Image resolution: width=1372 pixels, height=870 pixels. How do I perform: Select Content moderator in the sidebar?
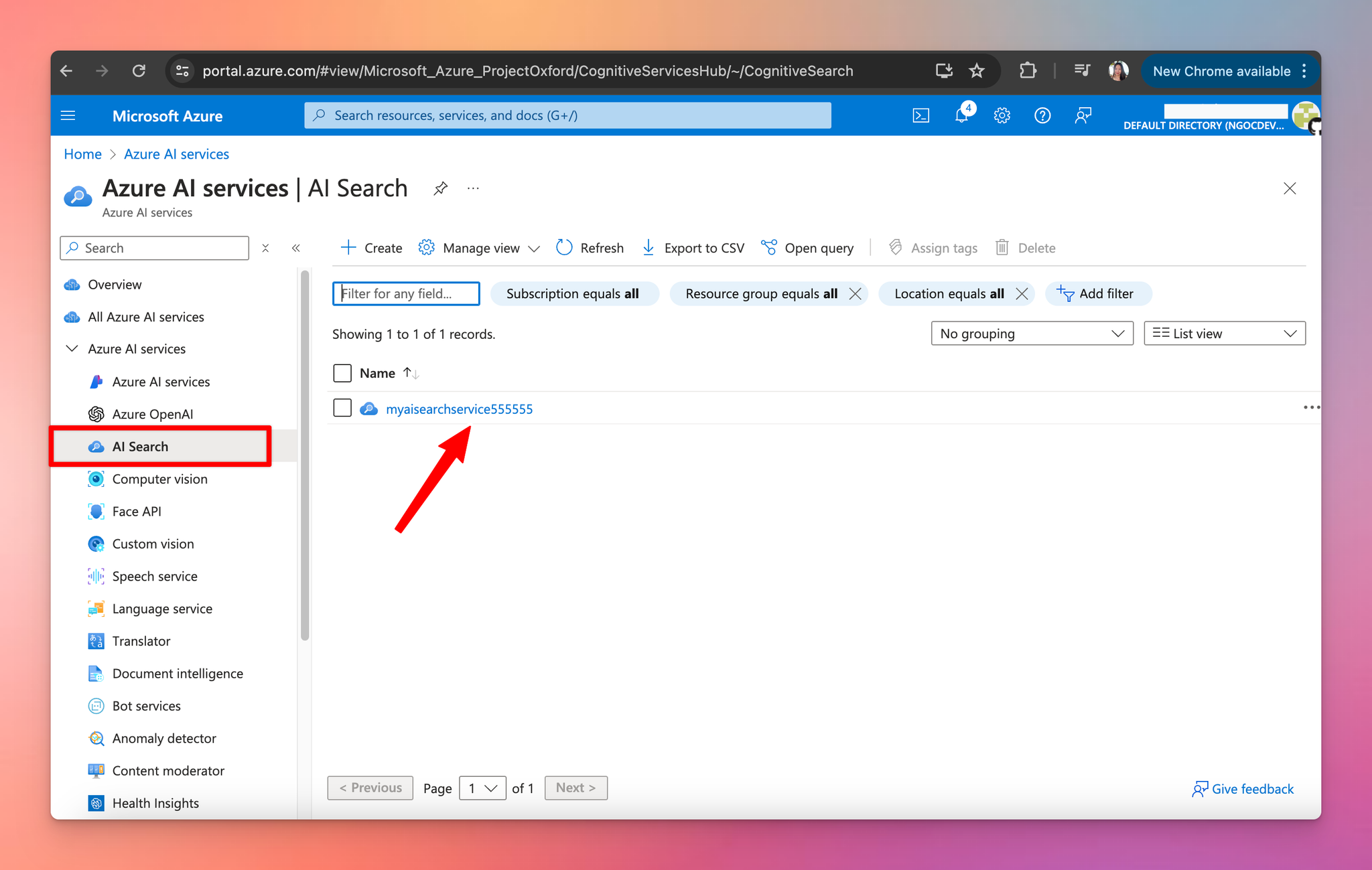[168, 771]
